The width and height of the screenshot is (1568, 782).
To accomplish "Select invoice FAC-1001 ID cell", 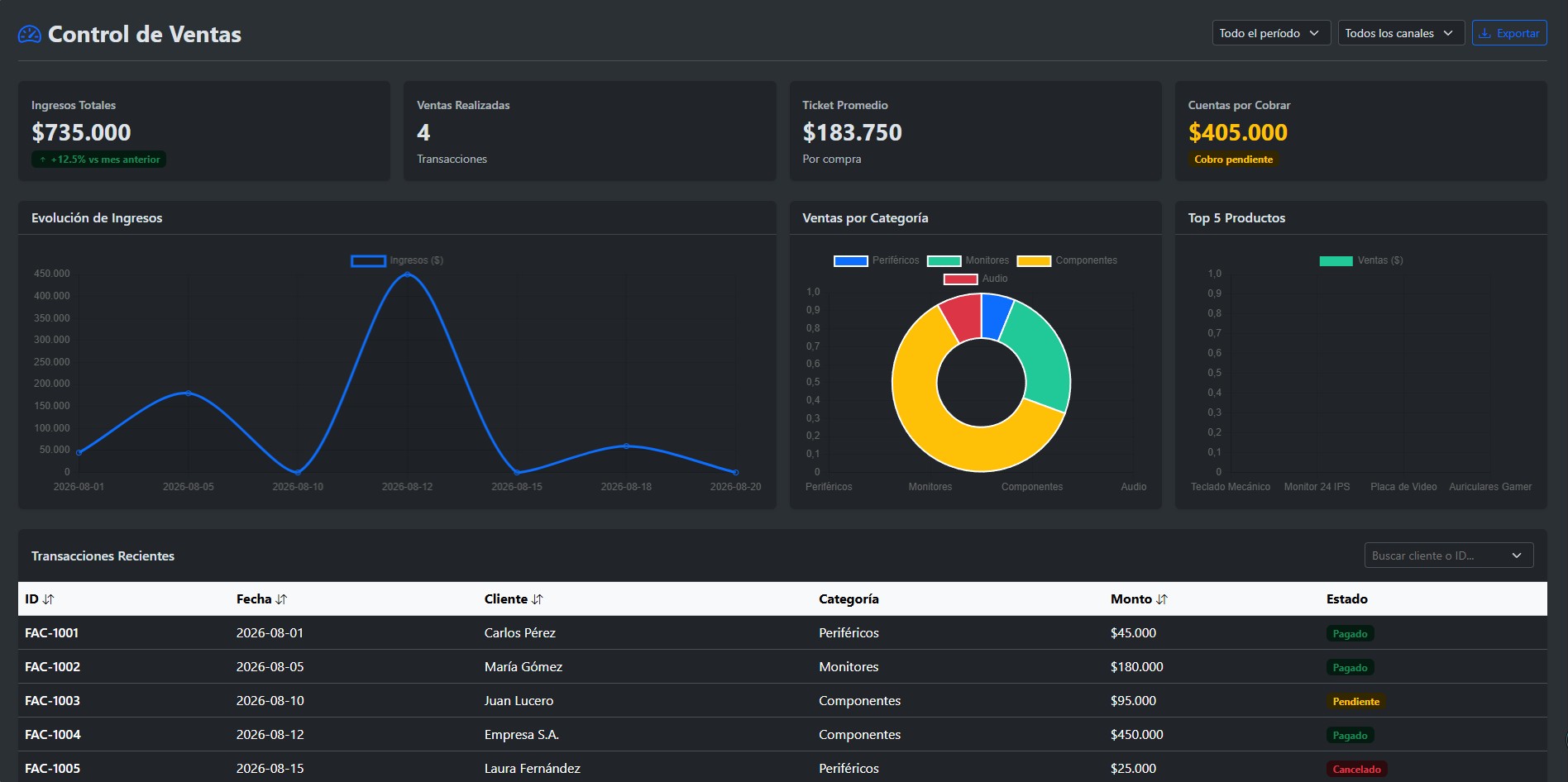I will (52, 633).
